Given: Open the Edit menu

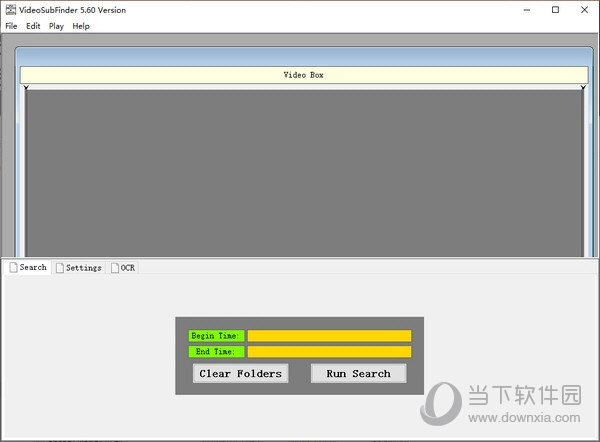Looking at the screenshot, I should (x=33, y=26).
